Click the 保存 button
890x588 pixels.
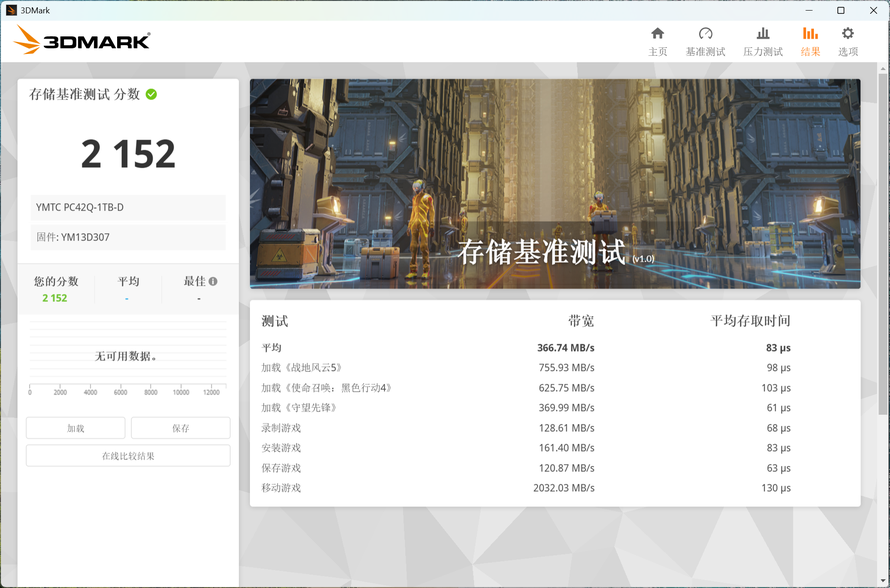tap(180, 428)
